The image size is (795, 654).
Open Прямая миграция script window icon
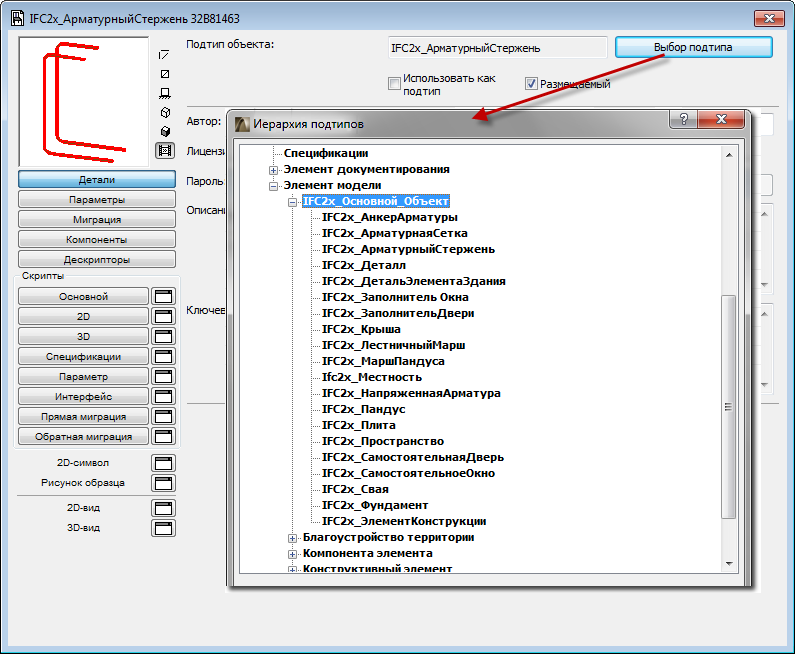tap(163, 416)
